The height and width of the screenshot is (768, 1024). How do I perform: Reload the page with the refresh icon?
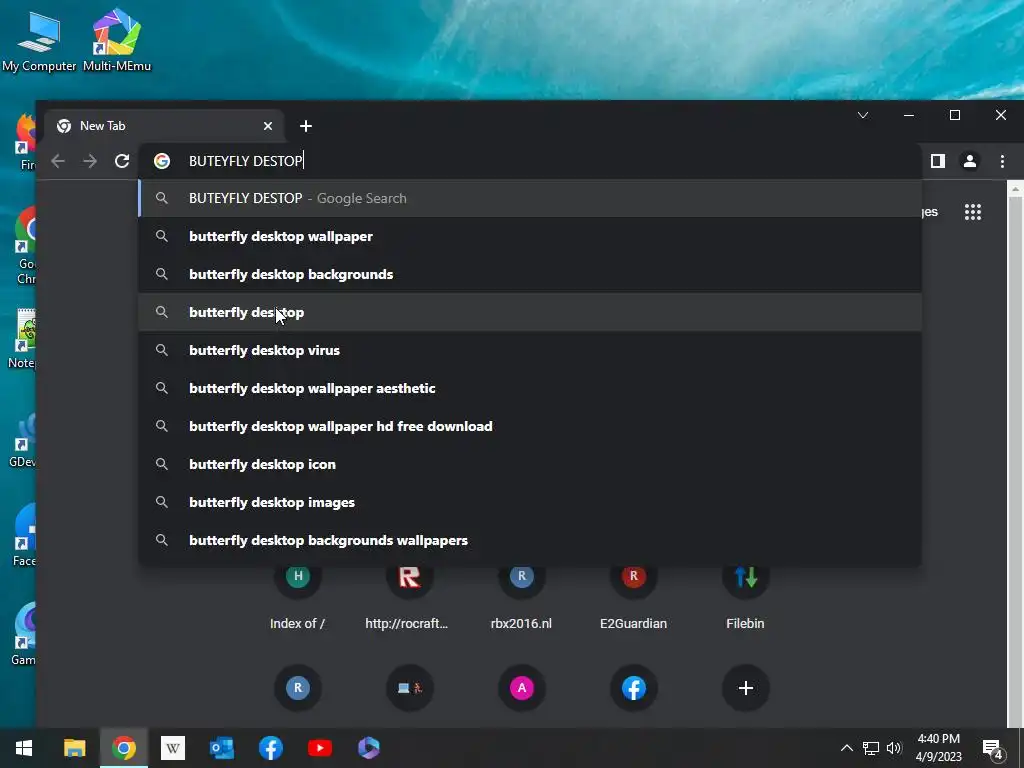[x=122, y=161]
